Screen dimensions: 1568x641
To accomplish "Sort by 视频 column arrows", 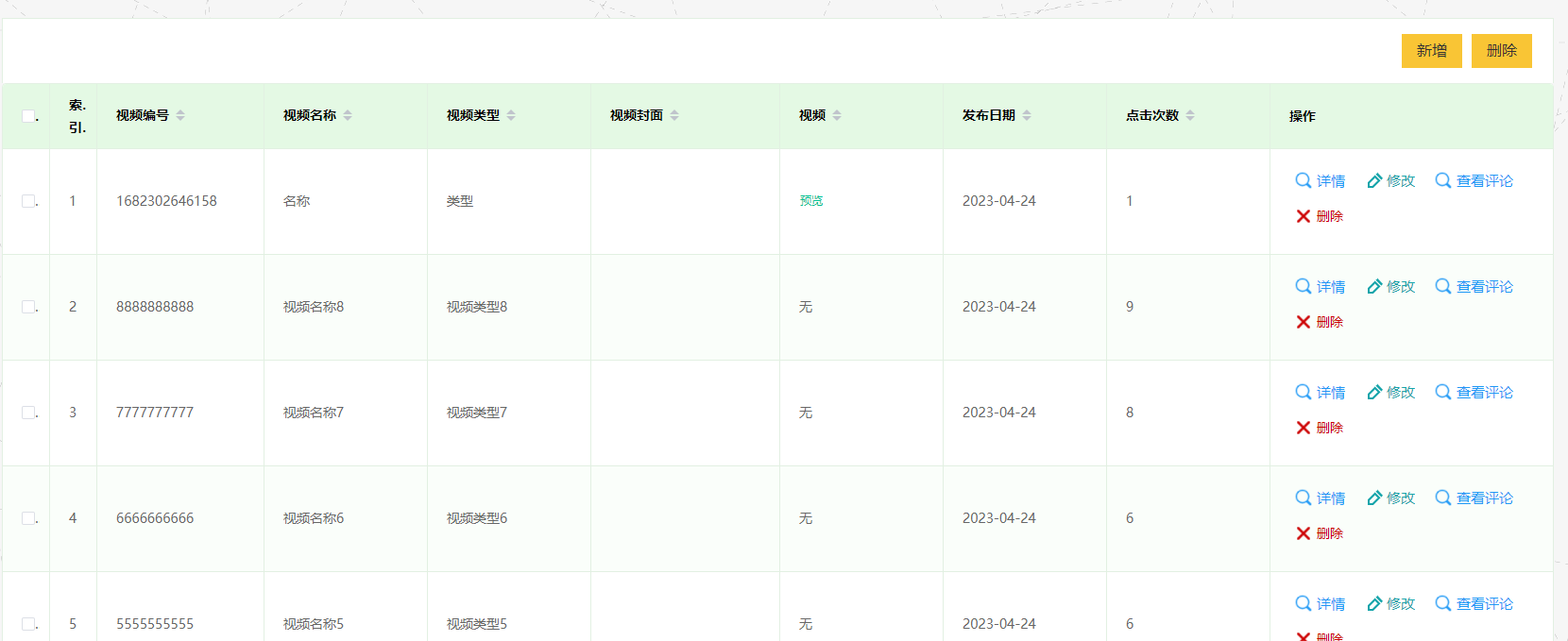I will click(837, 115).
